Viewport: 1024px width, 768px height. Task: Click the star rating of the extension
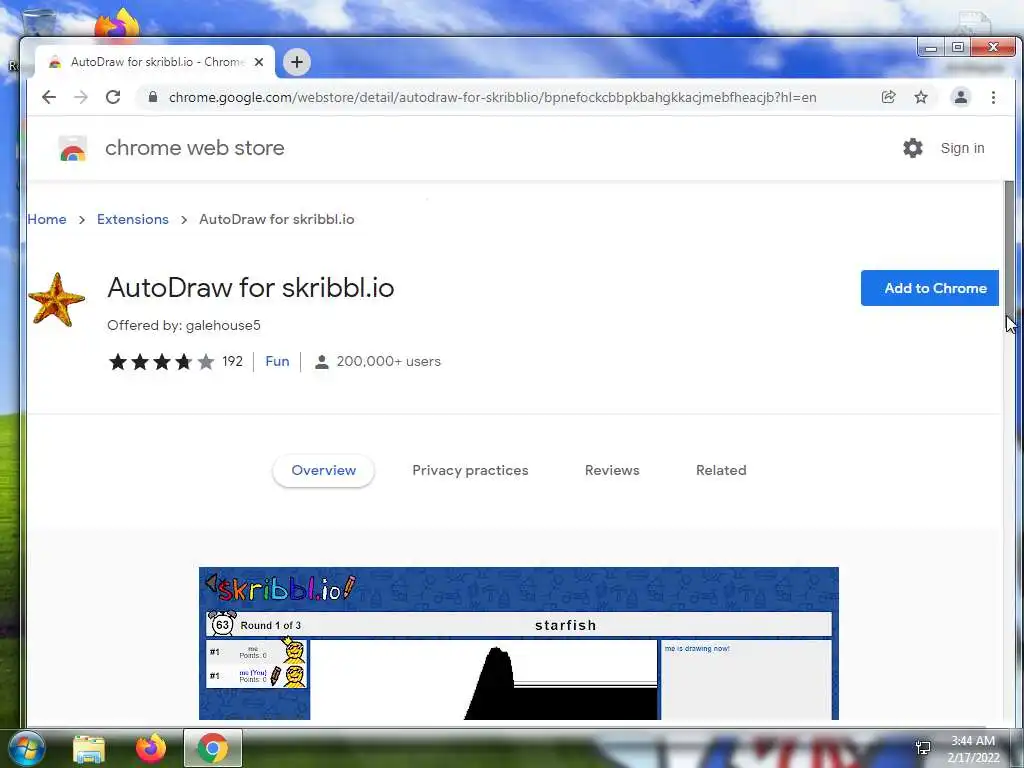click(x=161, y=362)
